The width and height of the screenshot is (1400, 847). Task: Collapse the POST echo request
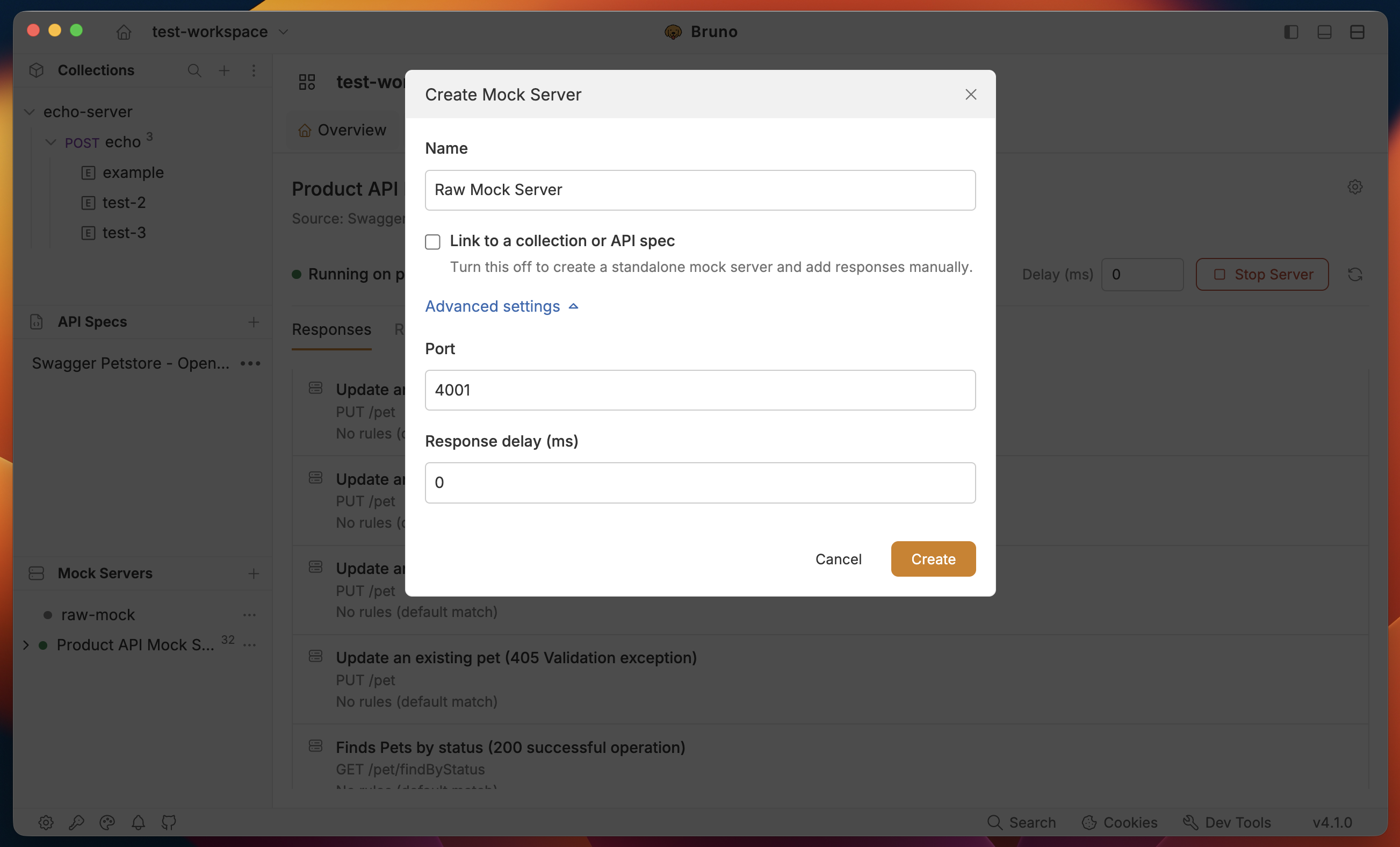[51, 142]
